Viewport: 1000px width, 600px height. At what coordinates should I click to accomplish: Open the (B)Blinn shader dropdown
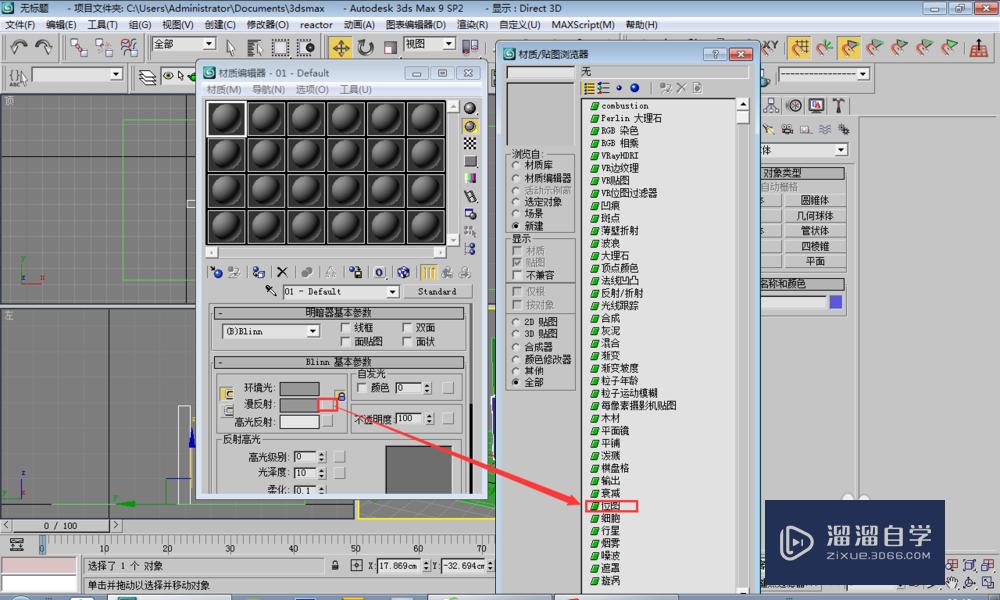click(312, 331)
